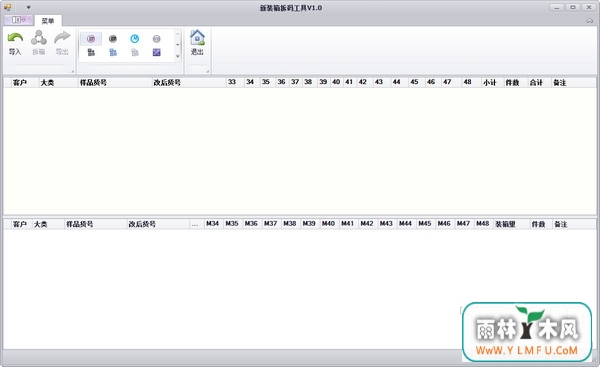Click the 退出 house exit icon
Viewport: 600px width, 367px height.
click(x=197, y=38)
